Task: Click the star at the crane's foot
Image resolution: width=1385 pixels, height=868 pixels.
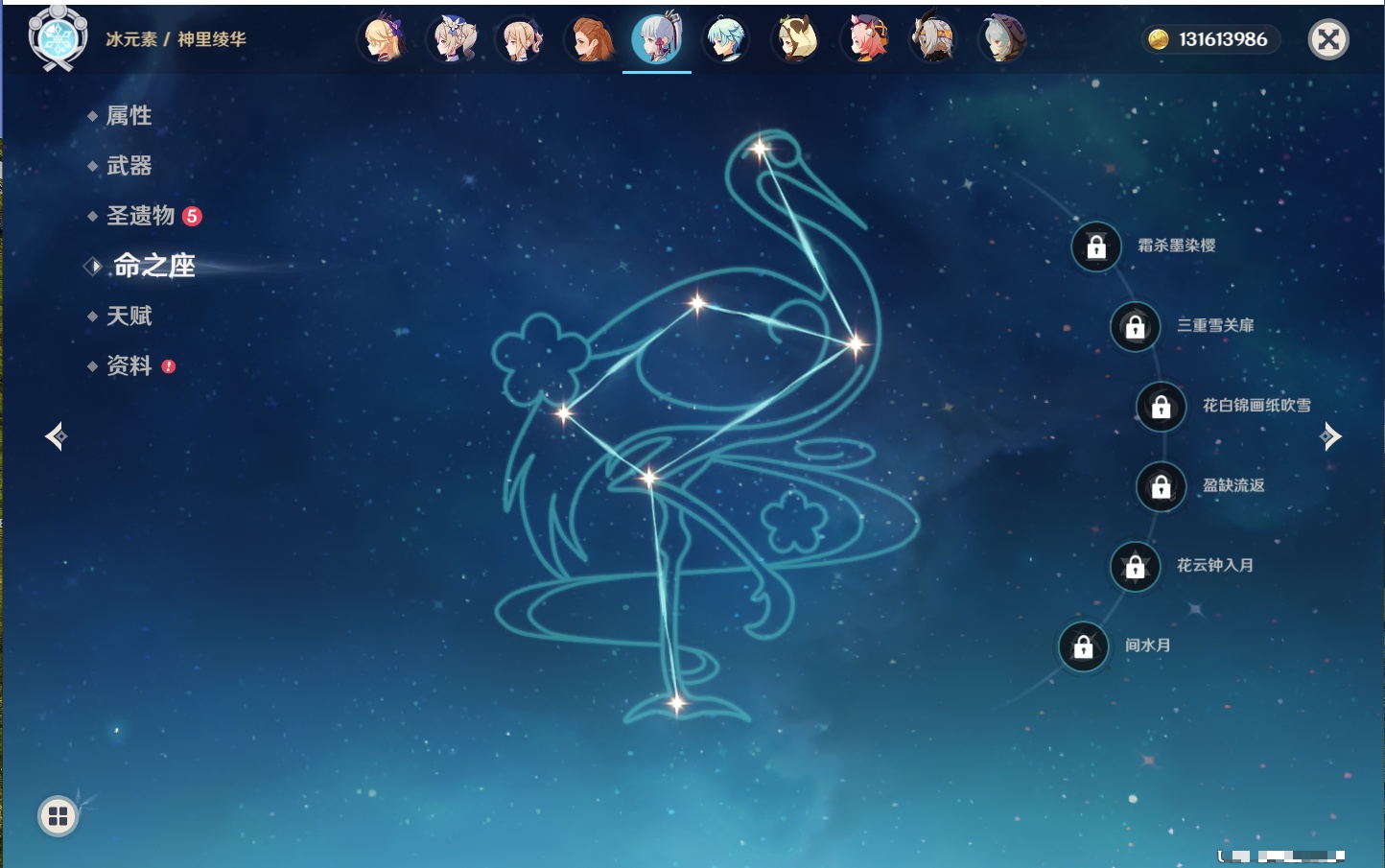Action: (x=676, y=704)
